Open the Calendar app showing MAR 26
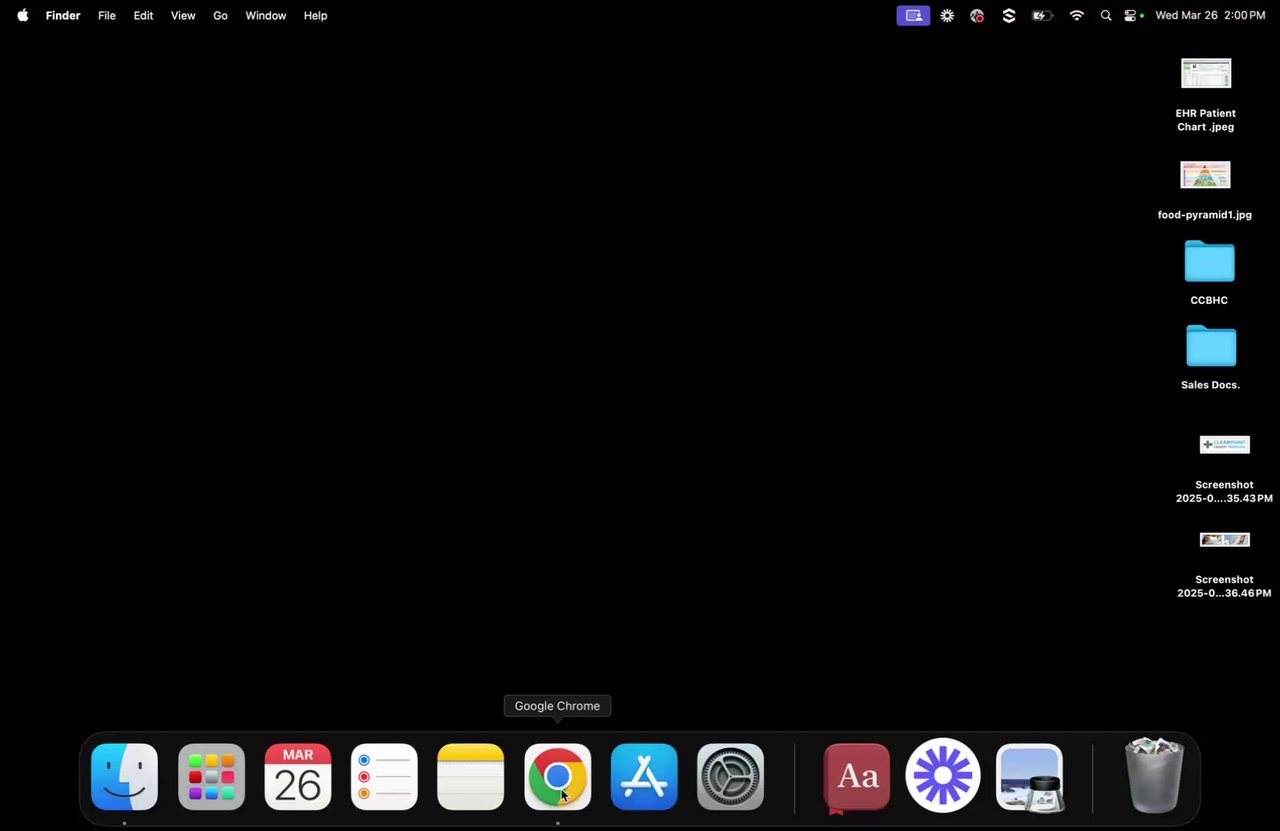 [298, 777]
